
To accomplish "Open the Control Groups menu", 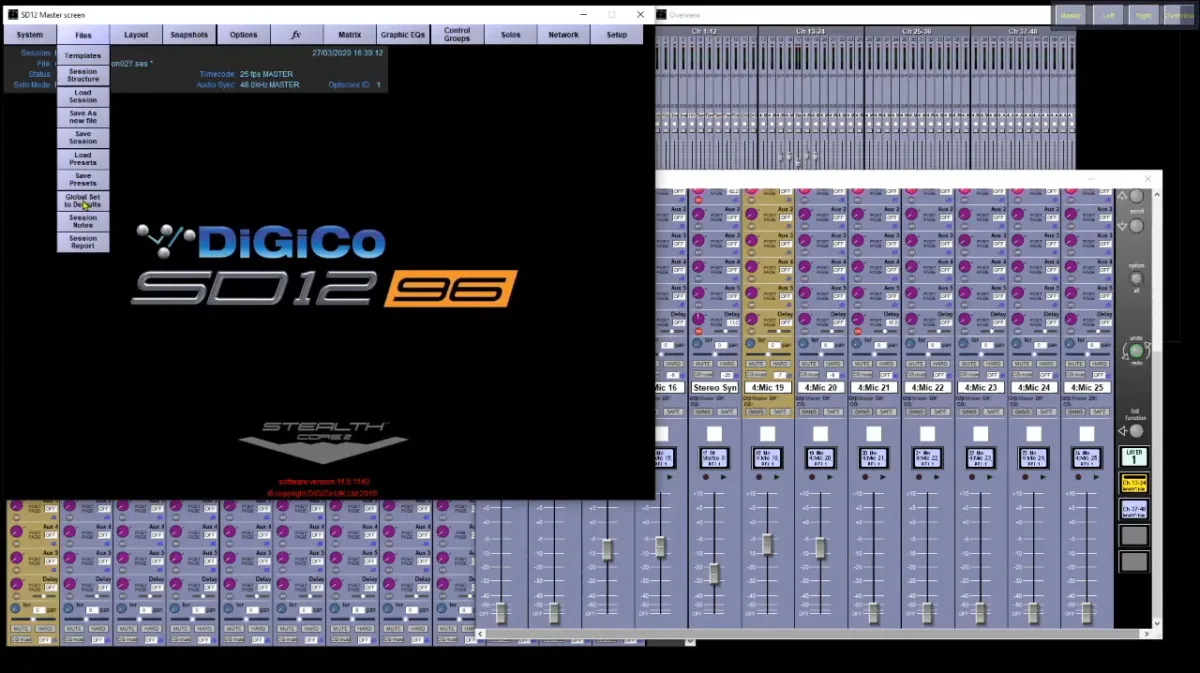I will click(x=457, y=35).
